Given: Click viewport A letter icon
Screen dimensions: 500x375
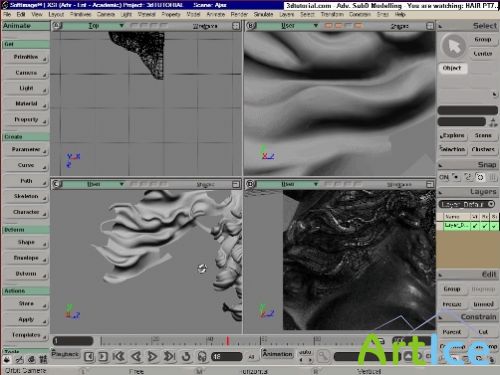Looking at the screenshot, I should [57, 26].
